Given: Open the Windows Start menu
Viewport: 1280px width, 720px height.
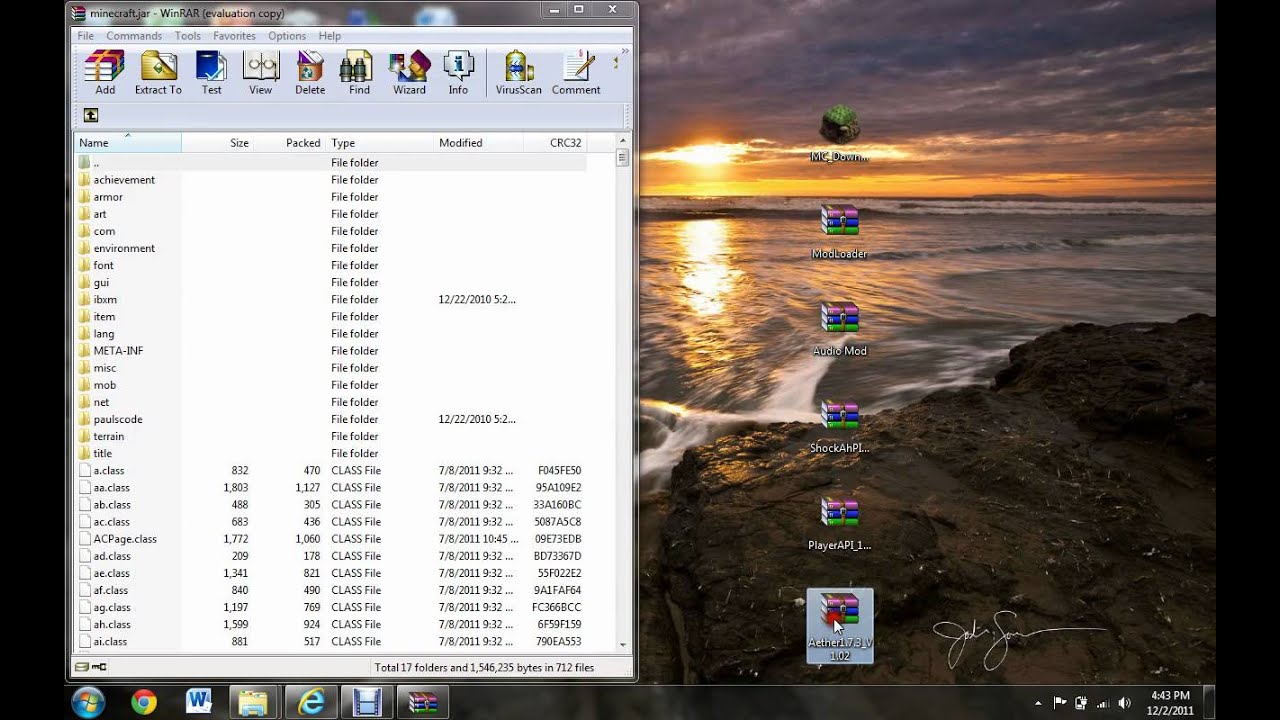Looking at the screenshot, I should coord(88,702).
